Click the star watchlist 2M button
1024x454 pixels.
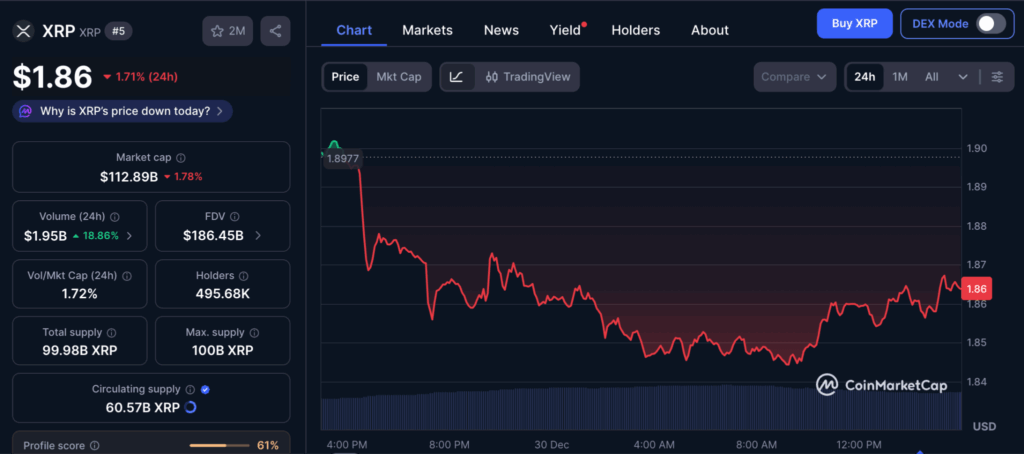point(228,31)
